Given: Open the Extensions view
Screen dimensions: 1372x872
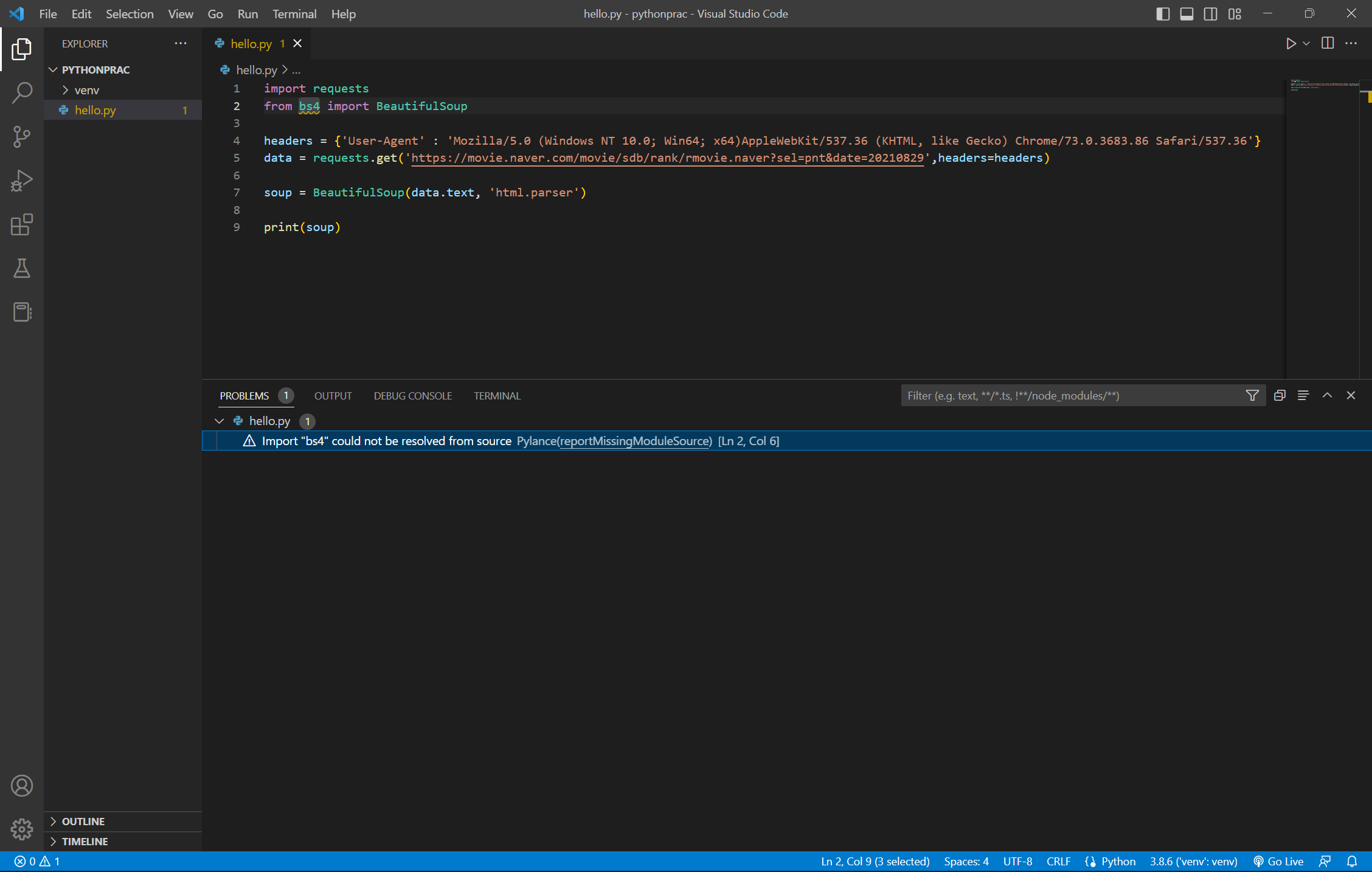Looking at the screenshot, I should pos(22,224).
